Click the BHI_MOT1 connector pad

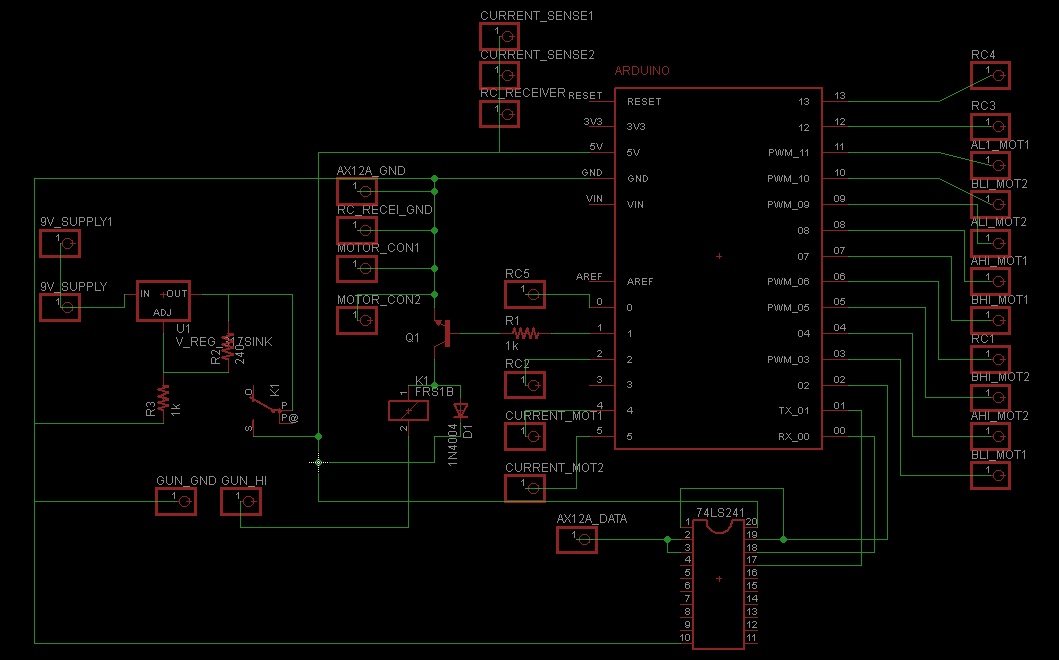click(x=991, y=318)
